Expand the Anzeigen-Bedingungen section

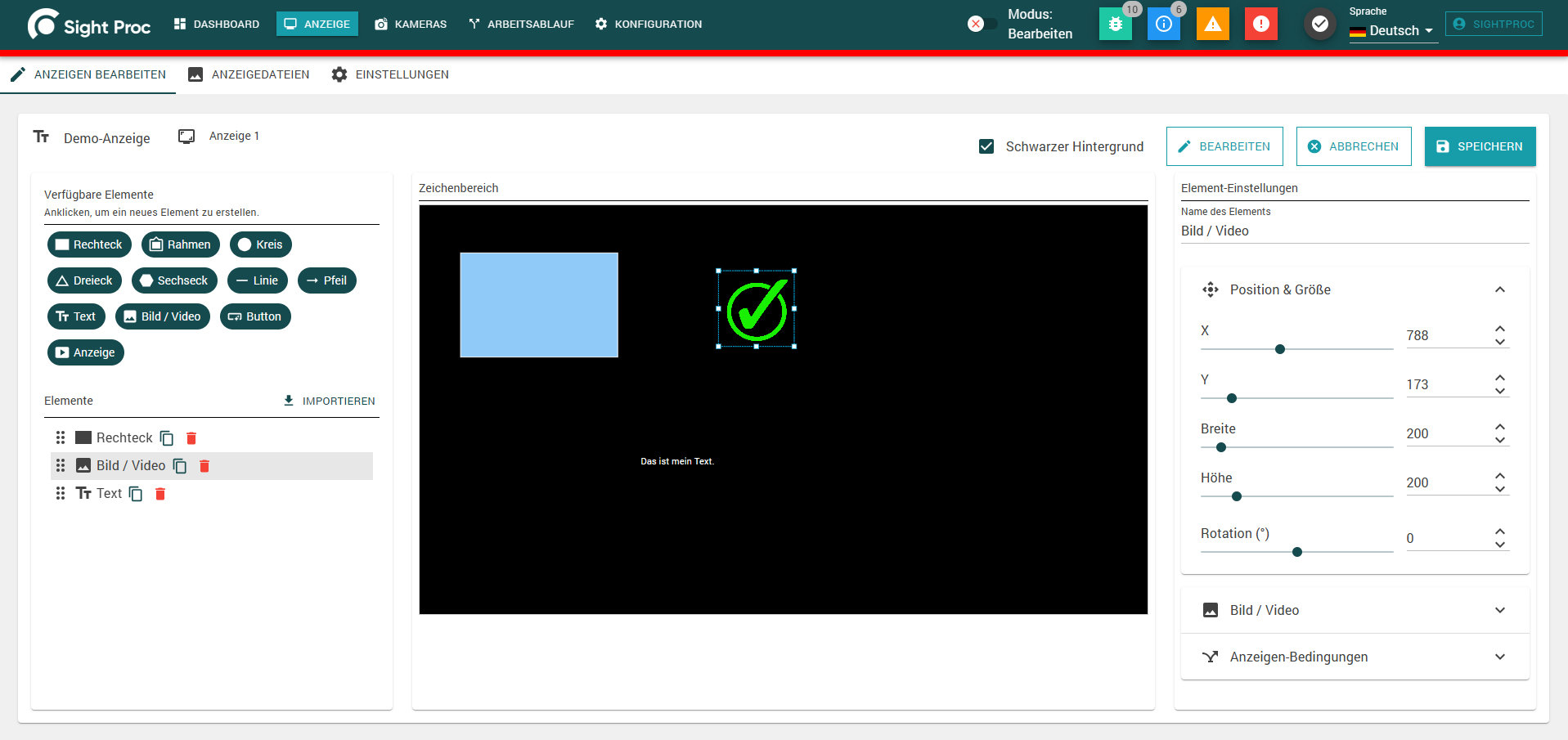[1355, 657]
